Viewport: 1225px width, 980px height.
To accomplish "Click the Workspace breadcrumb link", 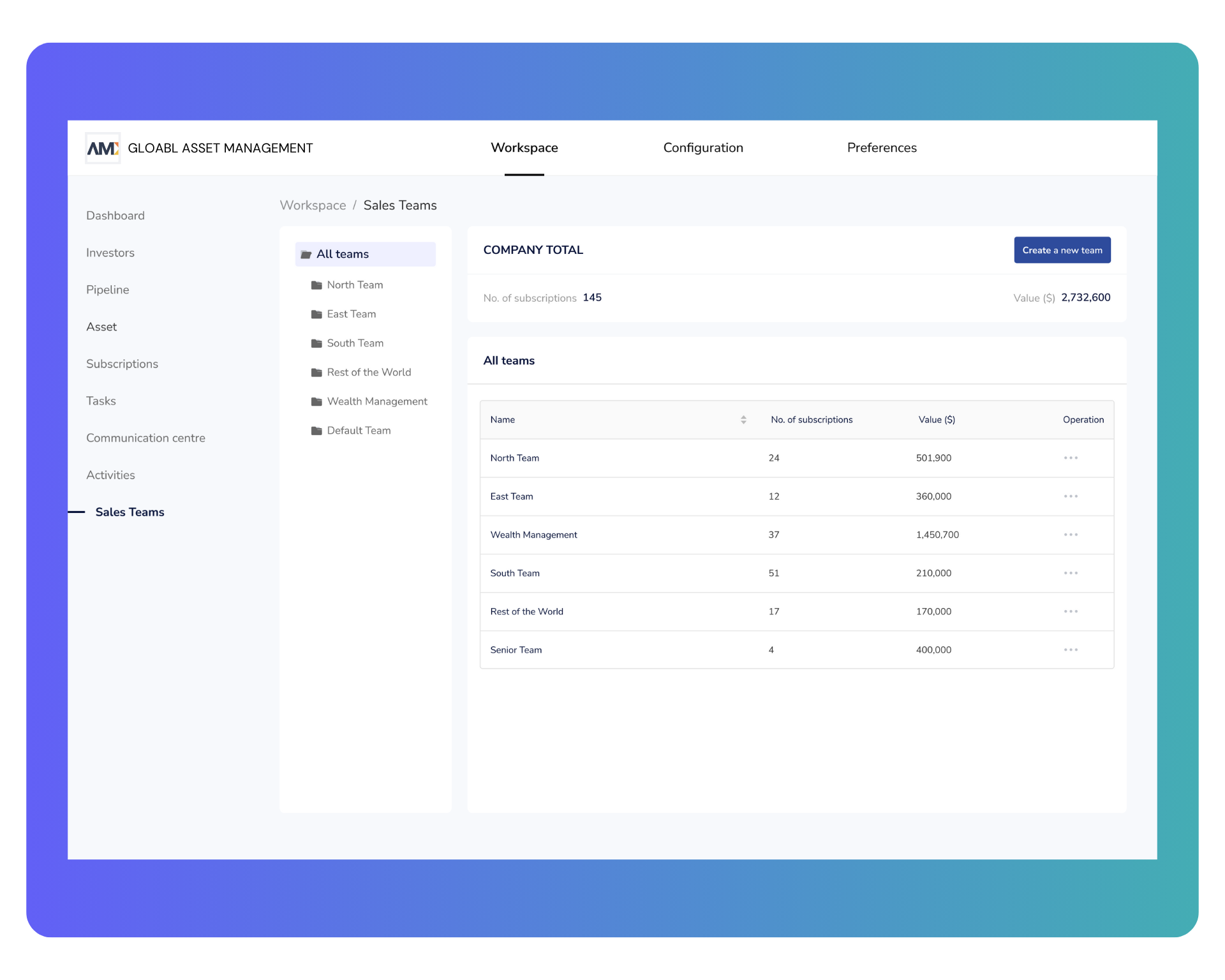I will pyautogui.click(x=313, y=205).
